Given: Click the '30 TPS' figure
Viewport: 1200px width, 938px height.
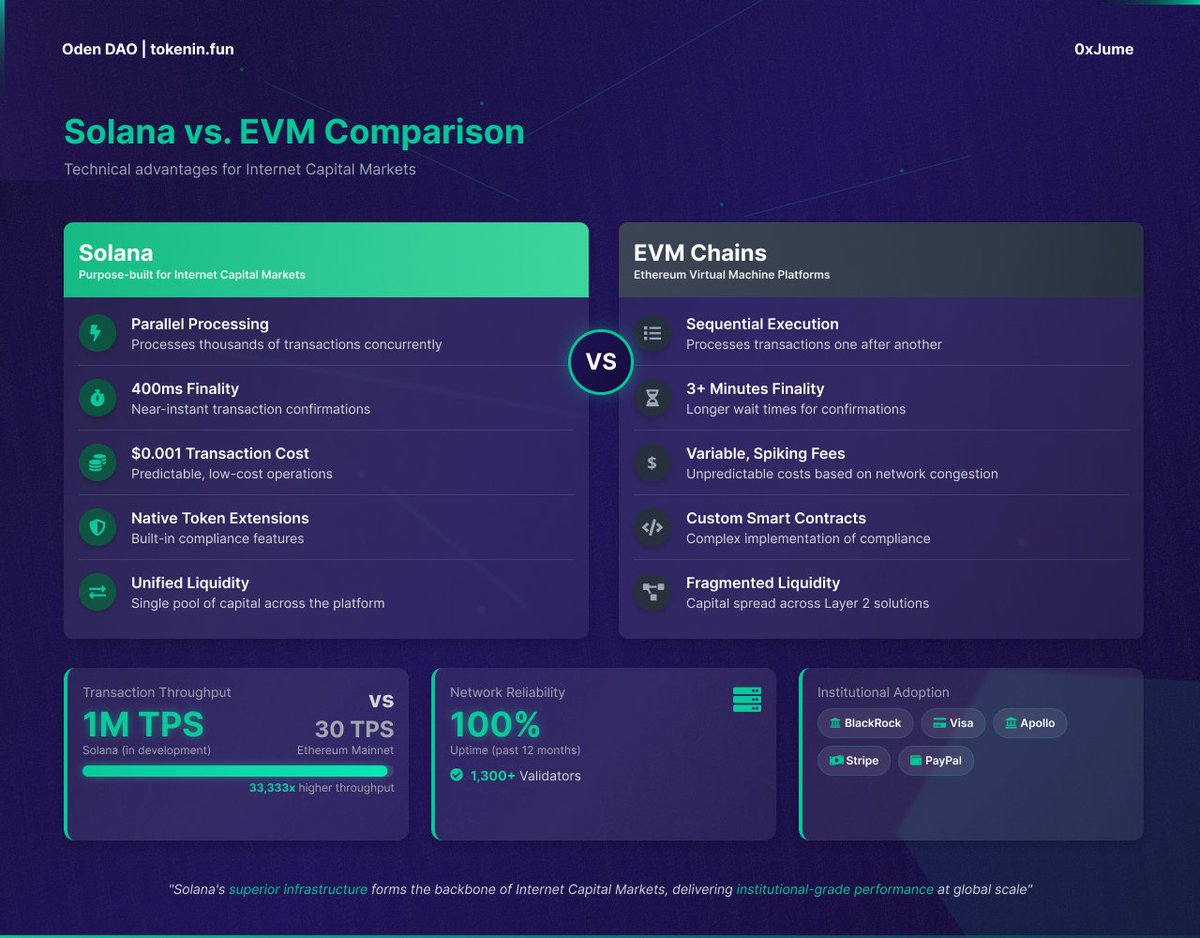Looking at the screenshot, I should 354,729.
